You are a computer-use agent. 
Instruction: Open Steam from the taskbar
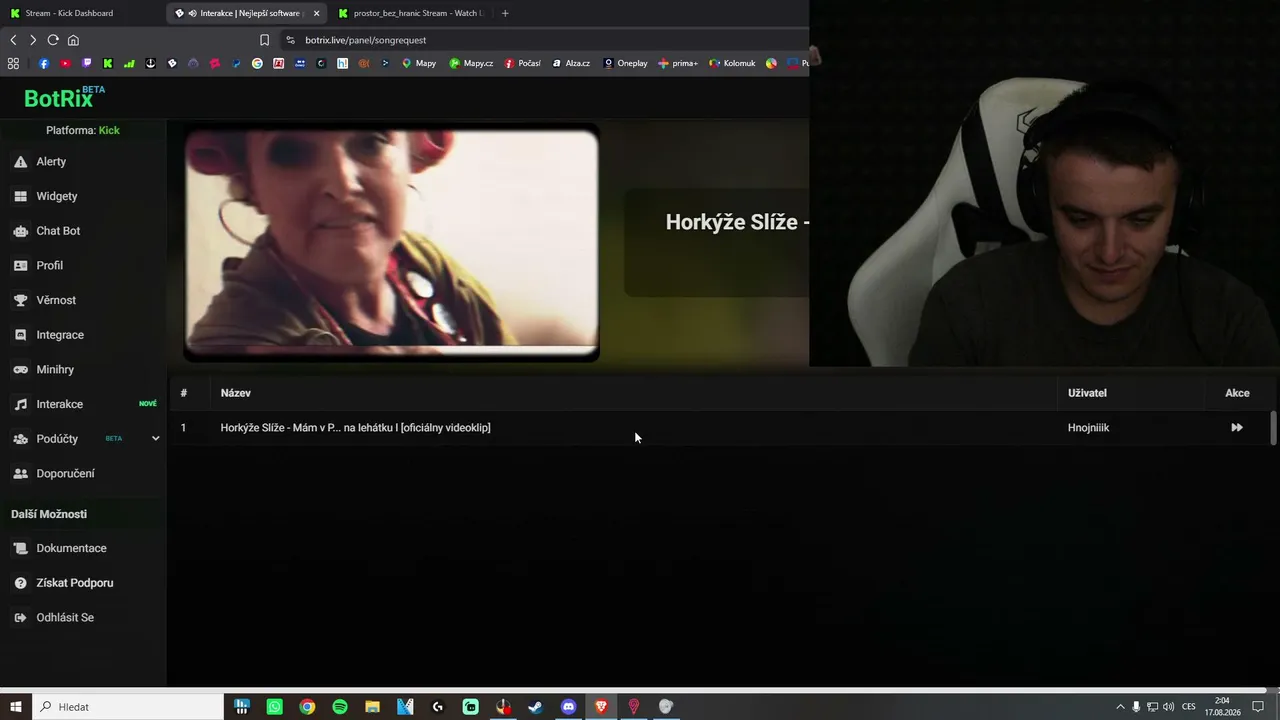pos(536,707)
